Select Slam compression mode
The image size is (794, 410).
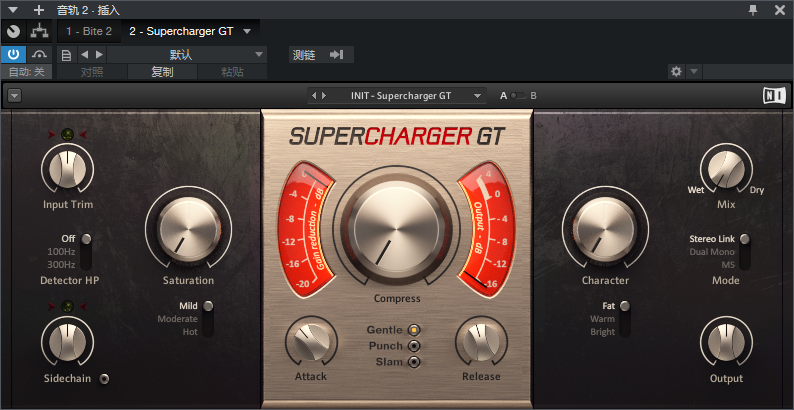414,362
